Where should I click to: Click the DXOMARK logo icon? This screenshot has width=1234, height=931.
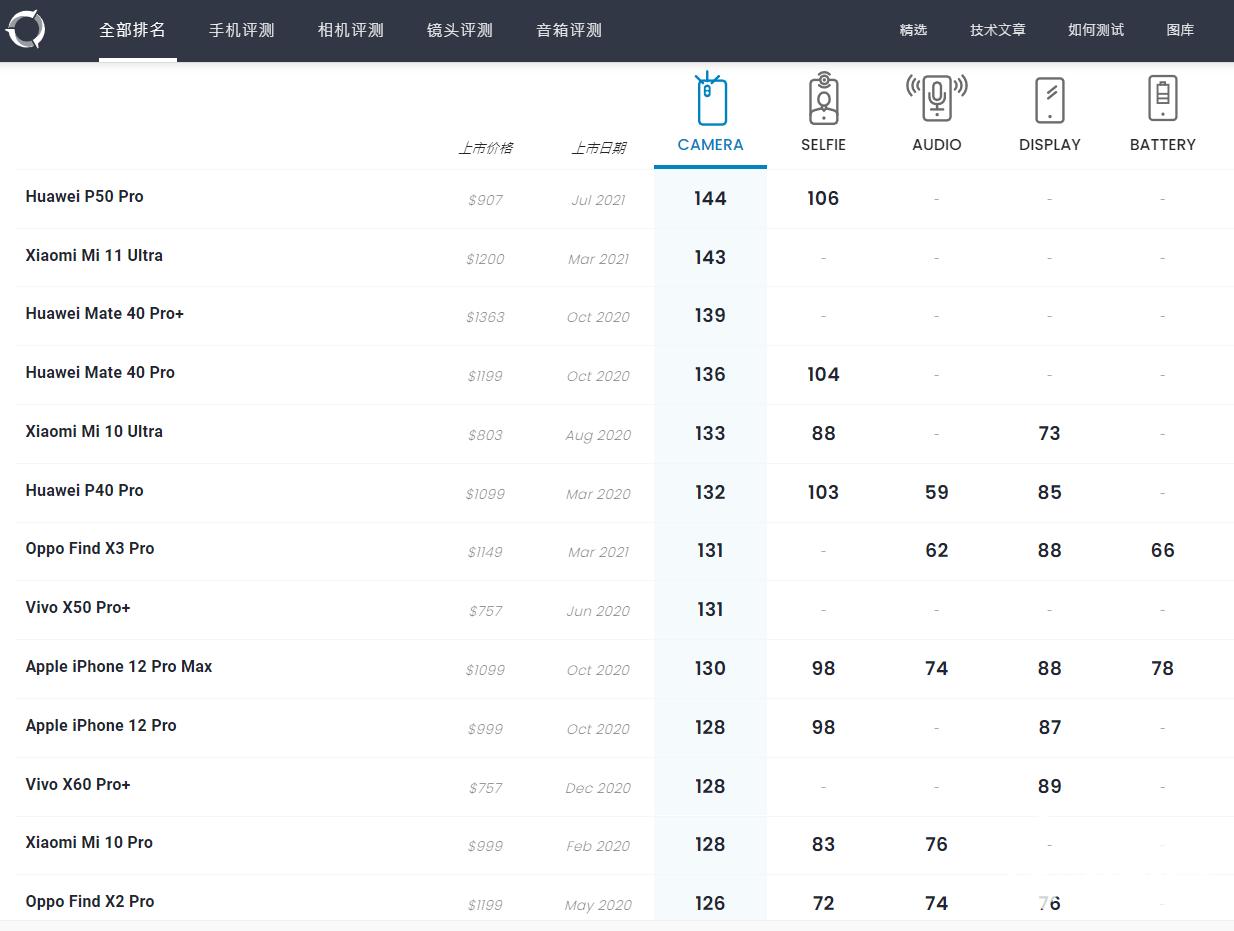point(25,29)
